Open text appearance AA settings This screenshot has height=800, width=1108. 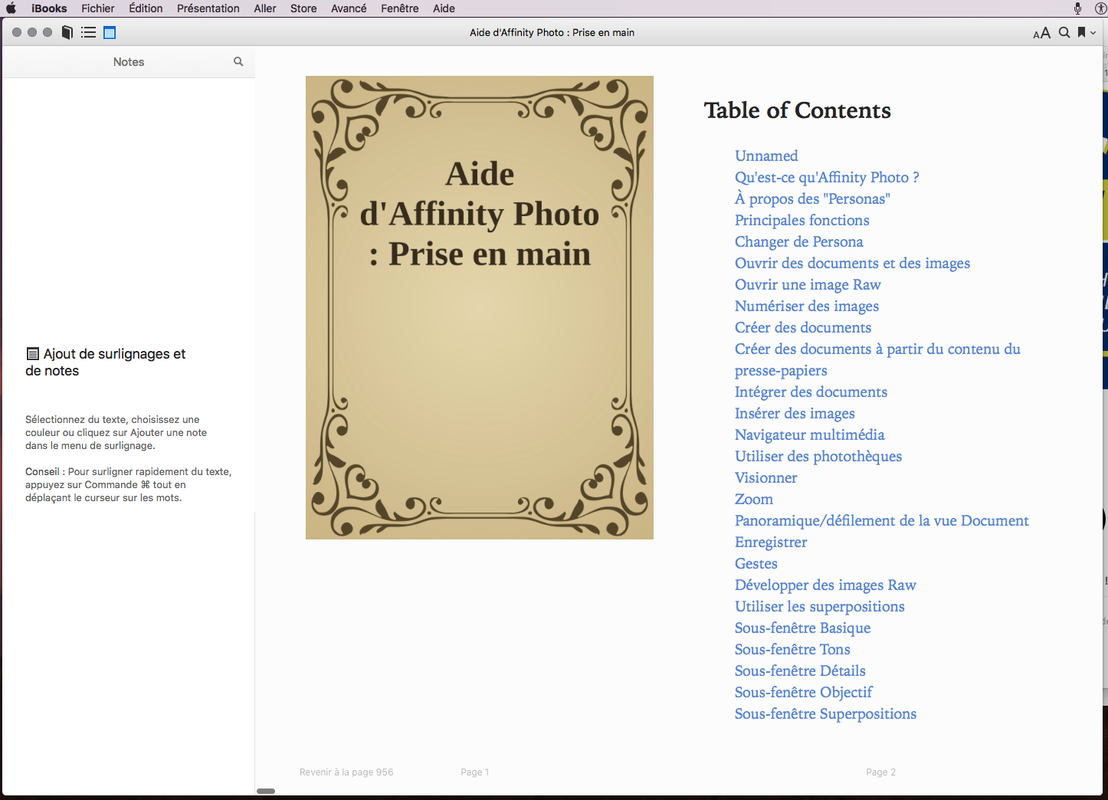click(x=1041, y=33)
